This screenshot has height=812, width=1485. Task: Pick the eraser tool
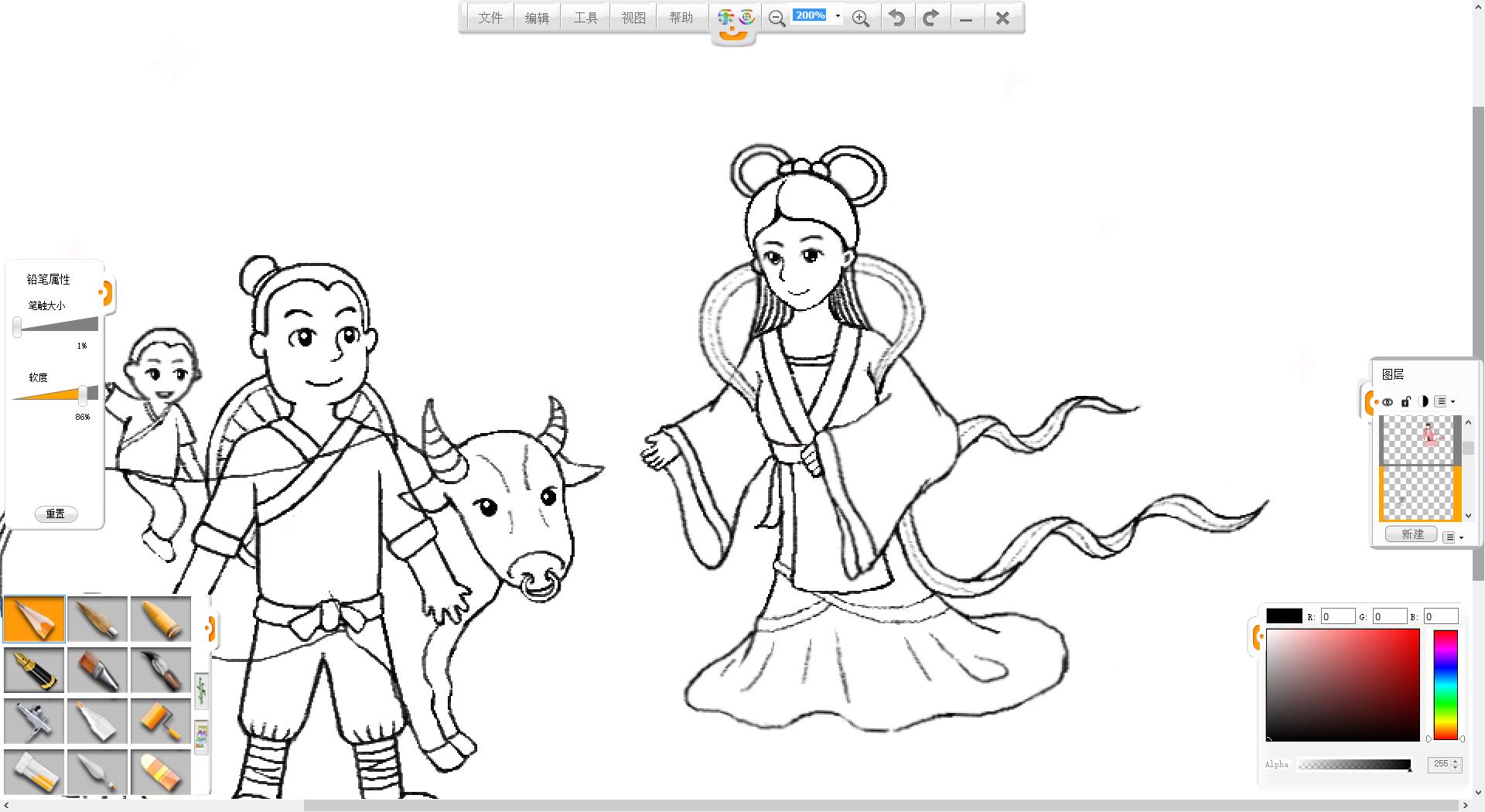161,772
